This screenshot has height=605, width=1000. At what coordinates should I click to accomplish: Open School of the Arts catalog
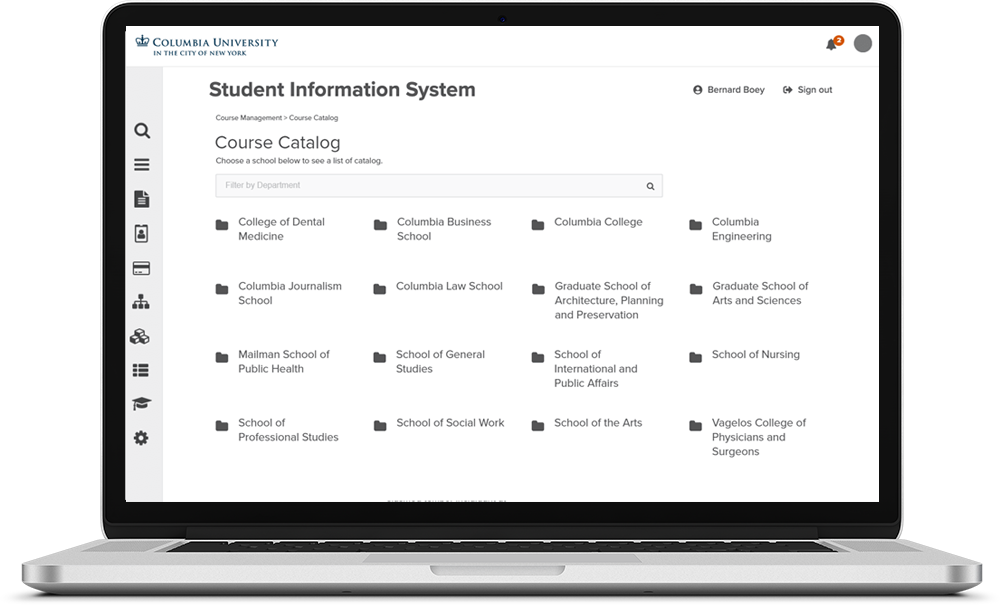(598, 423)
